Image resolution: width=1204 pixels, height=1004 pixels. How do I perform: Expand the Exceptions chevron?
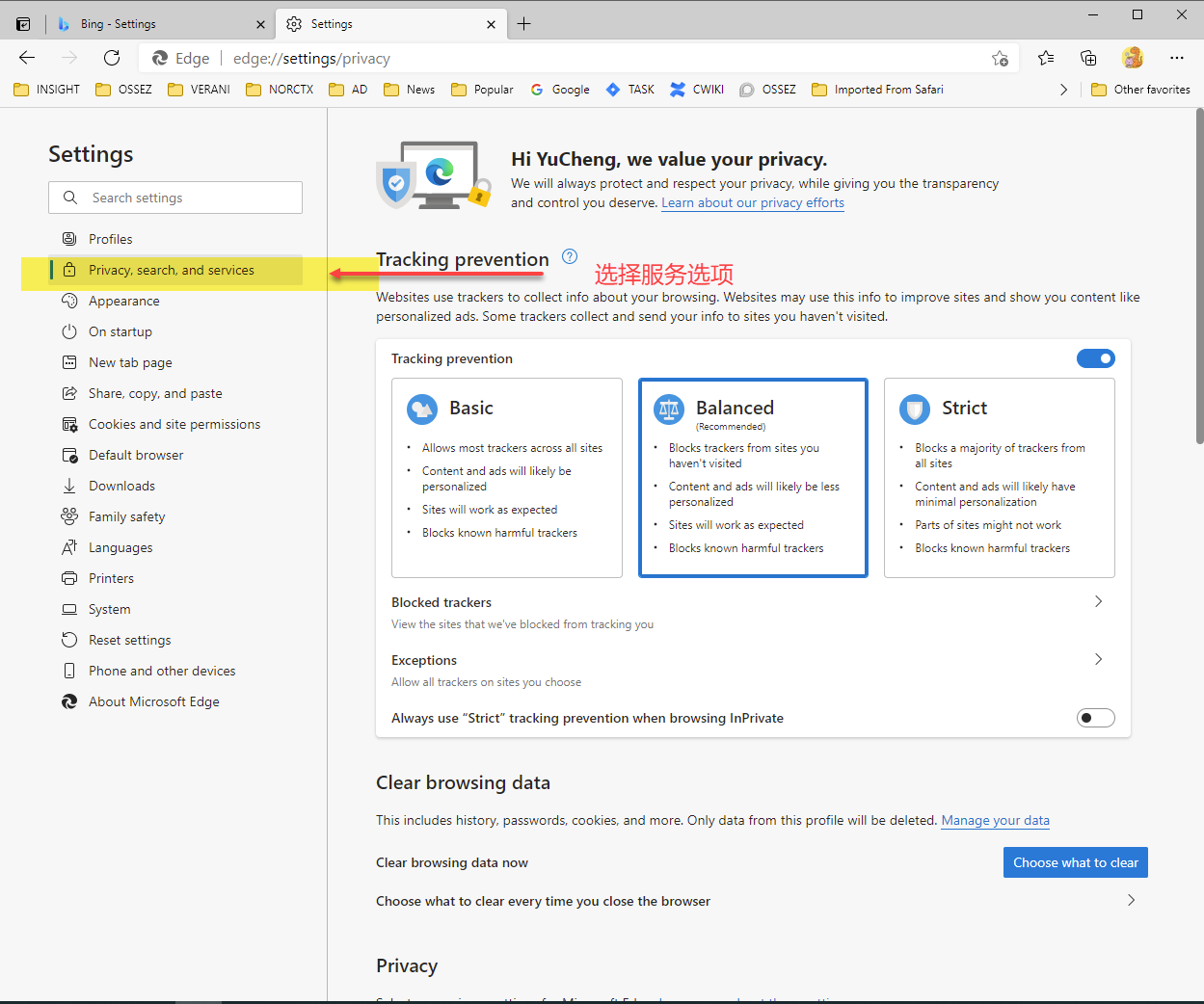point(1098,659)
